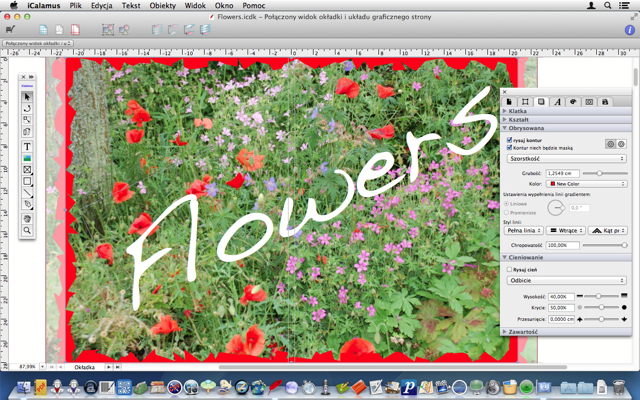Select the rectangle shape tool

[x=27, y=181]
